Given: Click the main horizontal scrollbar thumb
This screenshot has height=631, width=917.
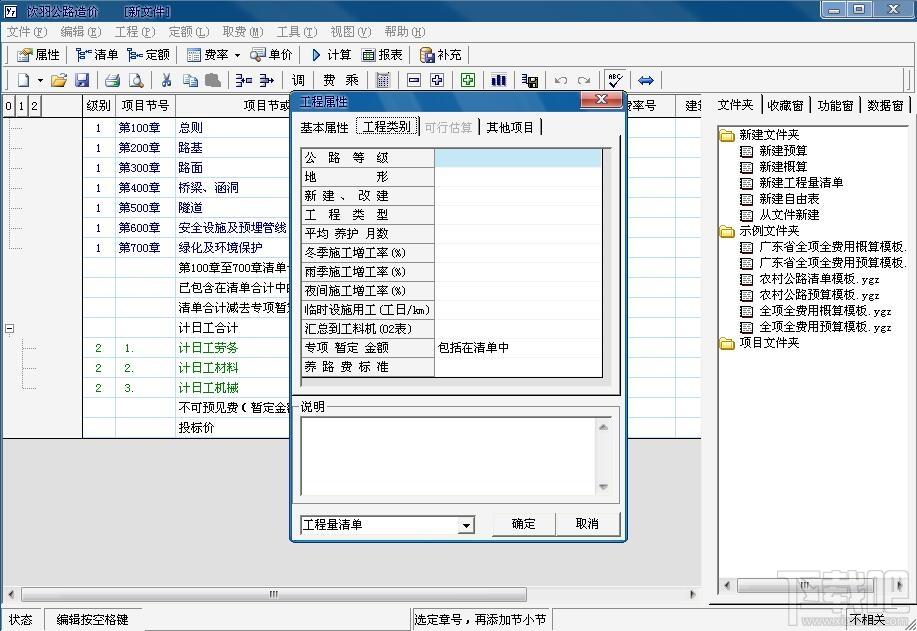Looking at the screenshot, I should [274, 595].
